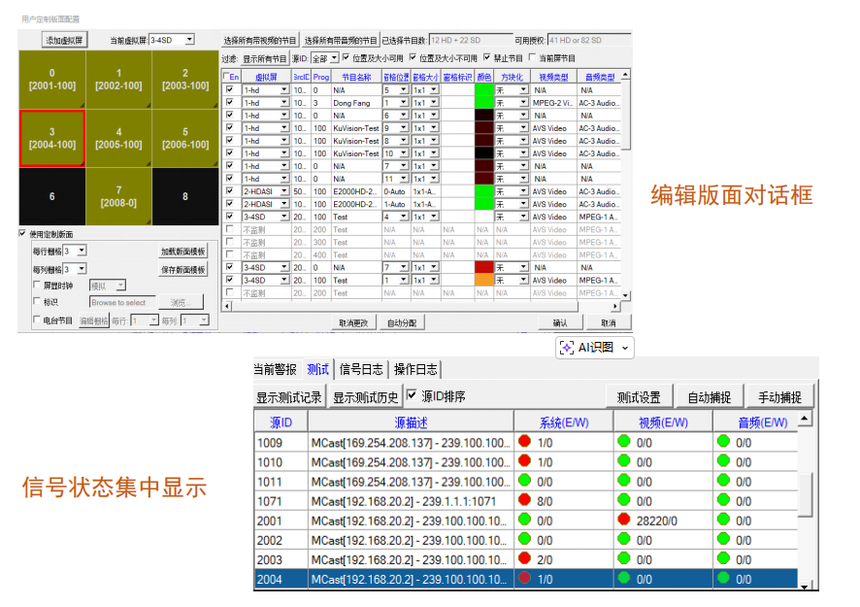The image size is (860, 607).
Task: Click the red system dot for source 1010
Action: point(524,461)
